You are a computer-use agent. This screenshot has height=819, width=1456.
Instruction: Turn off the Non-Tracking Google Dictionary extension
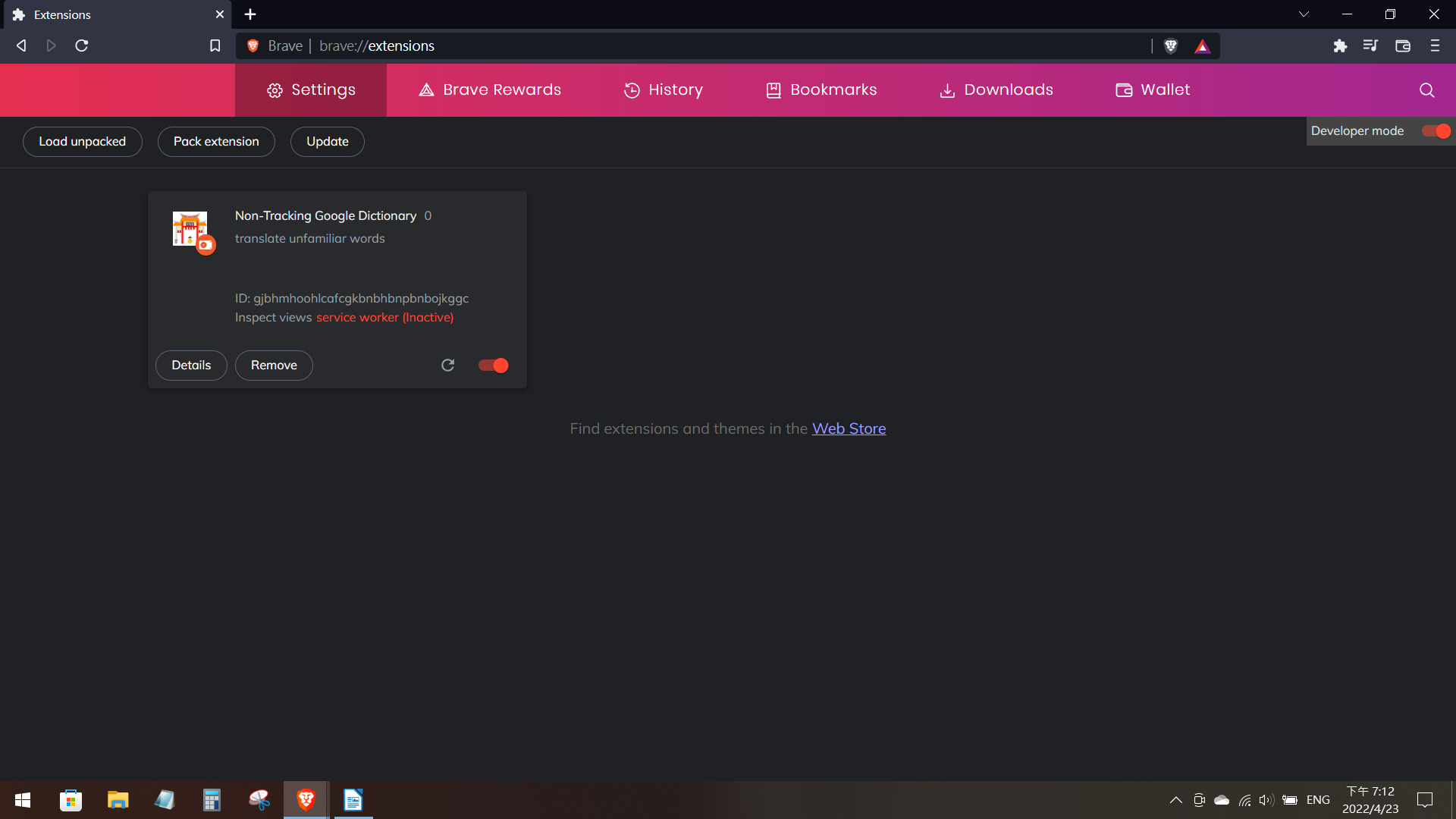(x=494, y=366)
